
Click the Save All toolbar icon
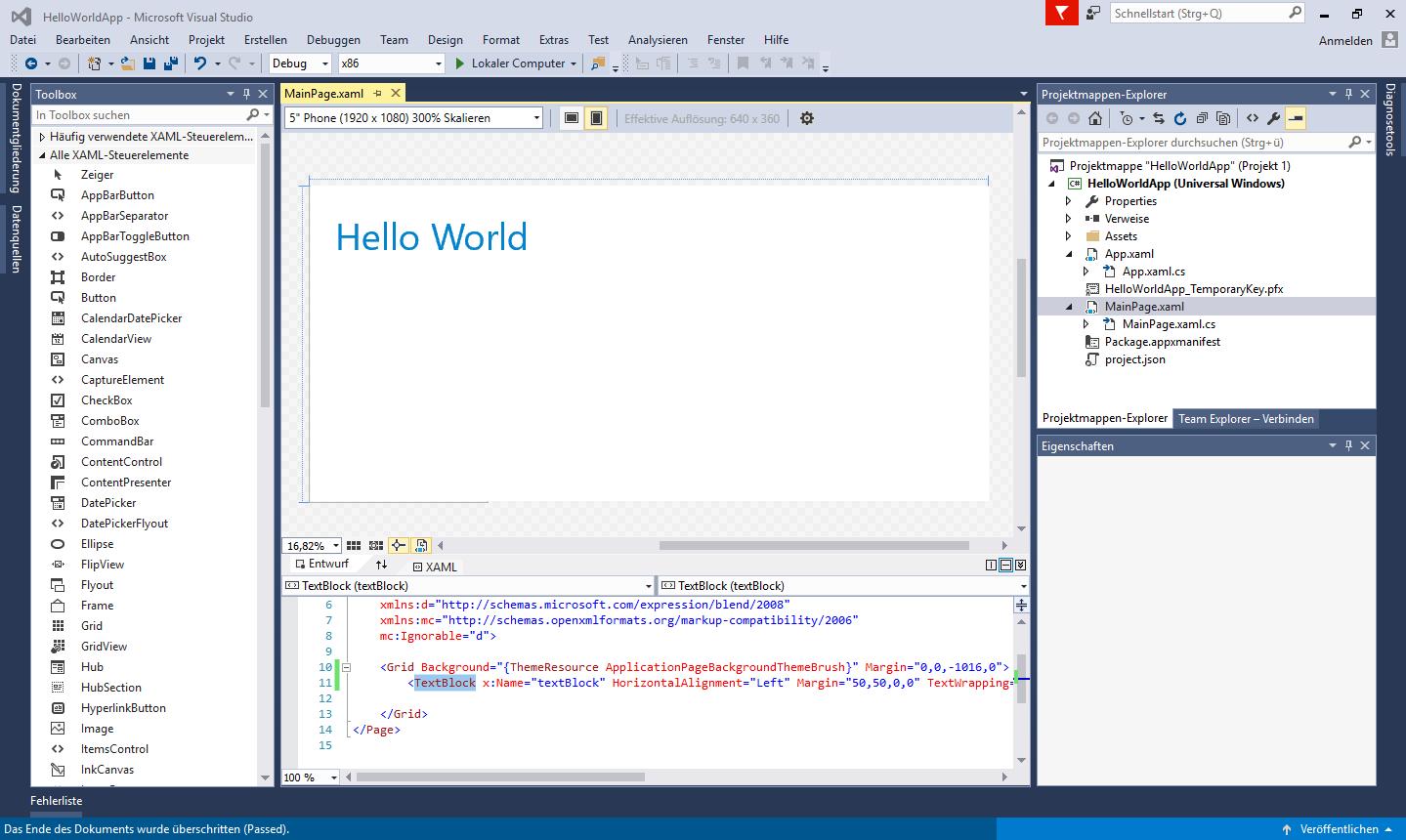pos(170,63)
